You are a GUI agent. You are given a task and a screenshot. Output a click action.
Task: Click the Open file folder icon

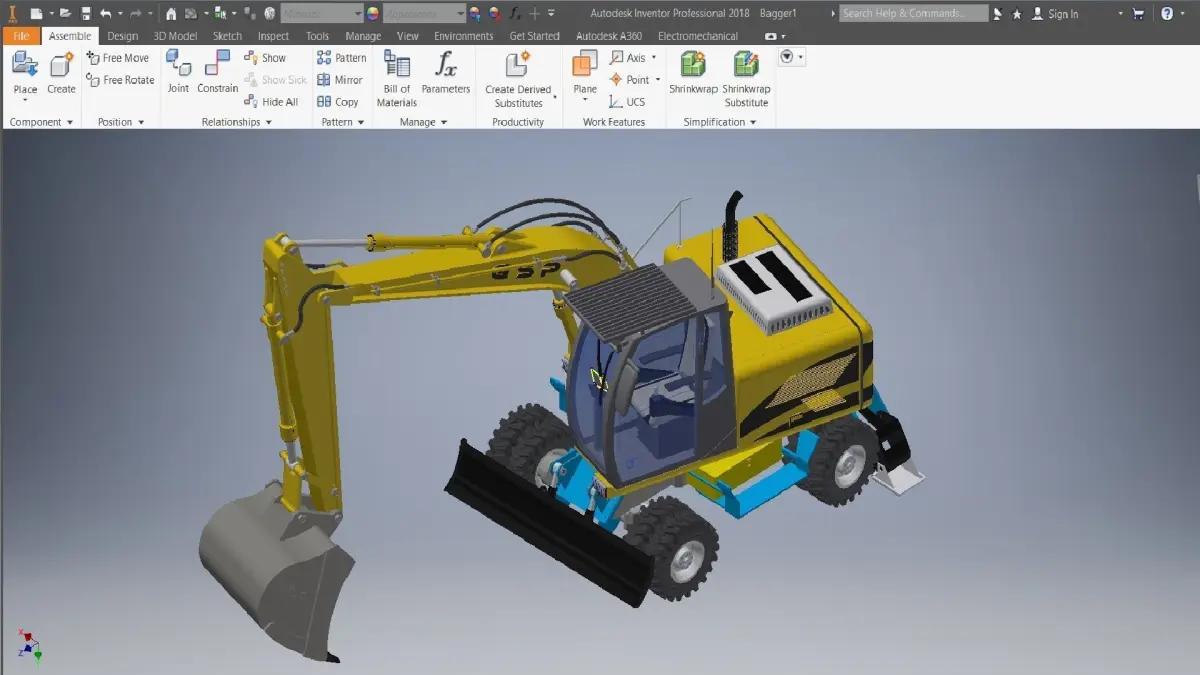point(64,14)
